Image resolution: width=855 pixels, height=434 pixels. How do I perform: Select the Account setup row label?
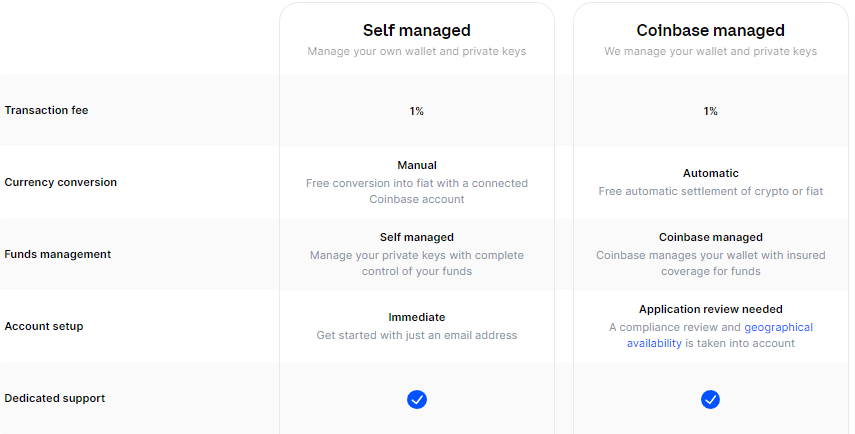pos(46,326)
